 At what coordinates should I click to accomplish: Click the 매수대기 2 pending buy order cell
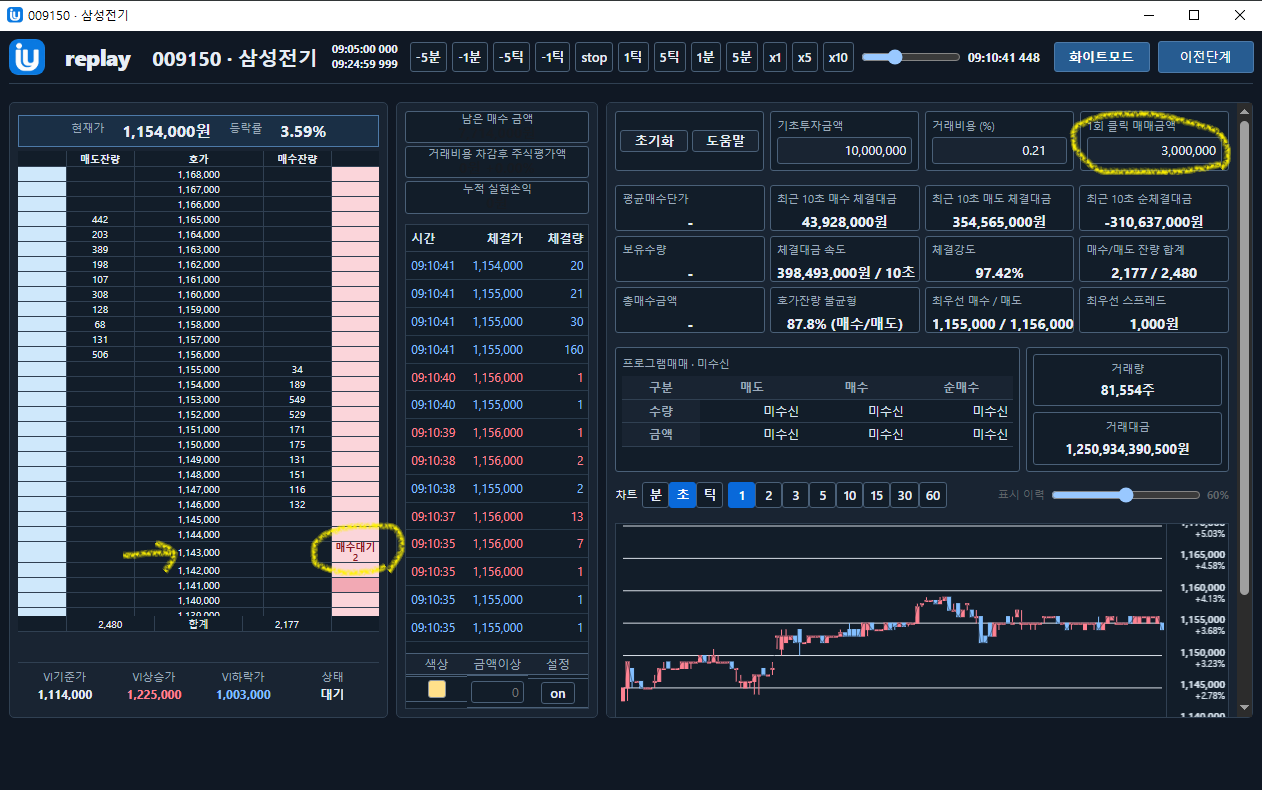click(355, 552)
